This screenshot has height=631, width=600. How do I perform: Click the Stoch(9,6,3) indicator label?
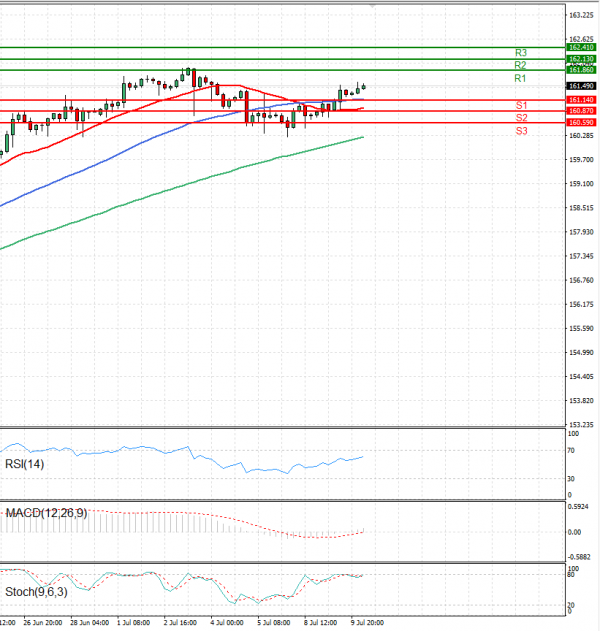coord(36,592)
